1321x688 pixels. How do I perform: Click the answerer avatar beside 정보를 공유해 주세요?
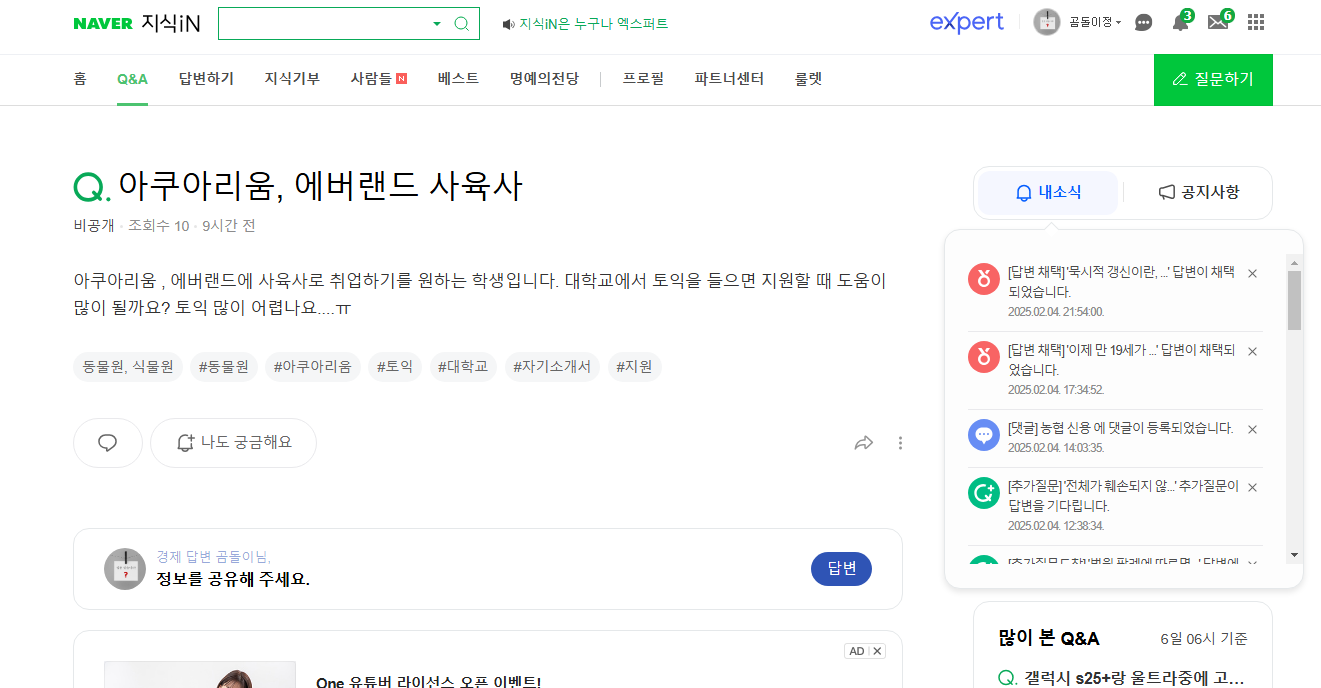click(125, 569)
